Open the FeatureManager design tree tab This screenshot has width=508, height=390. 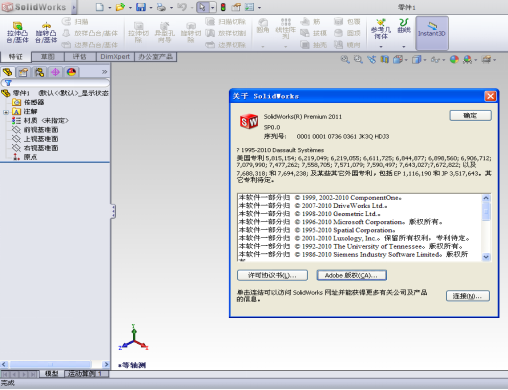click(x=7, y=72)
